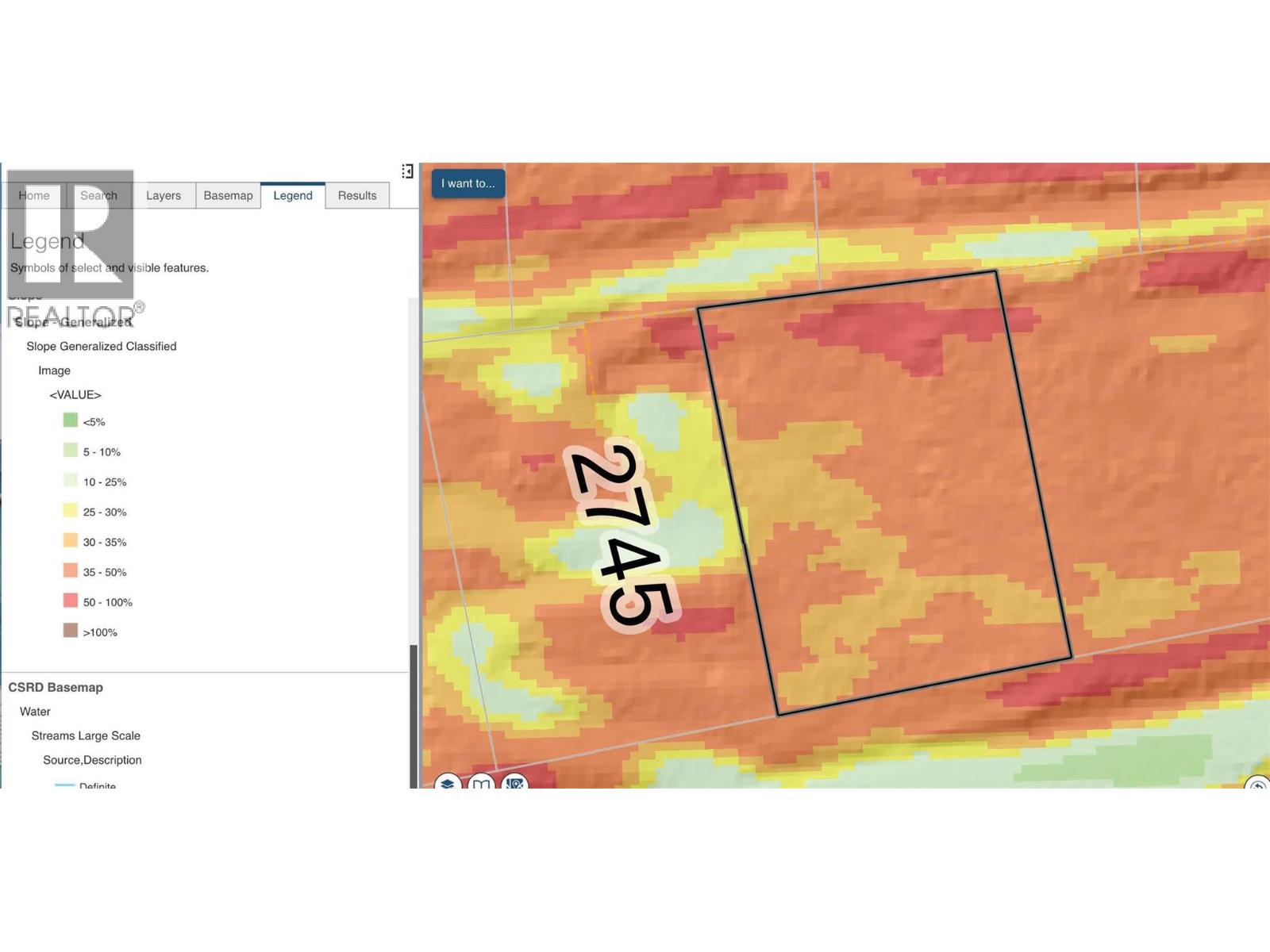Open the "I want to..." menu
The height and width of the screenshot is (952, 1270).
(x=468, y=183)
